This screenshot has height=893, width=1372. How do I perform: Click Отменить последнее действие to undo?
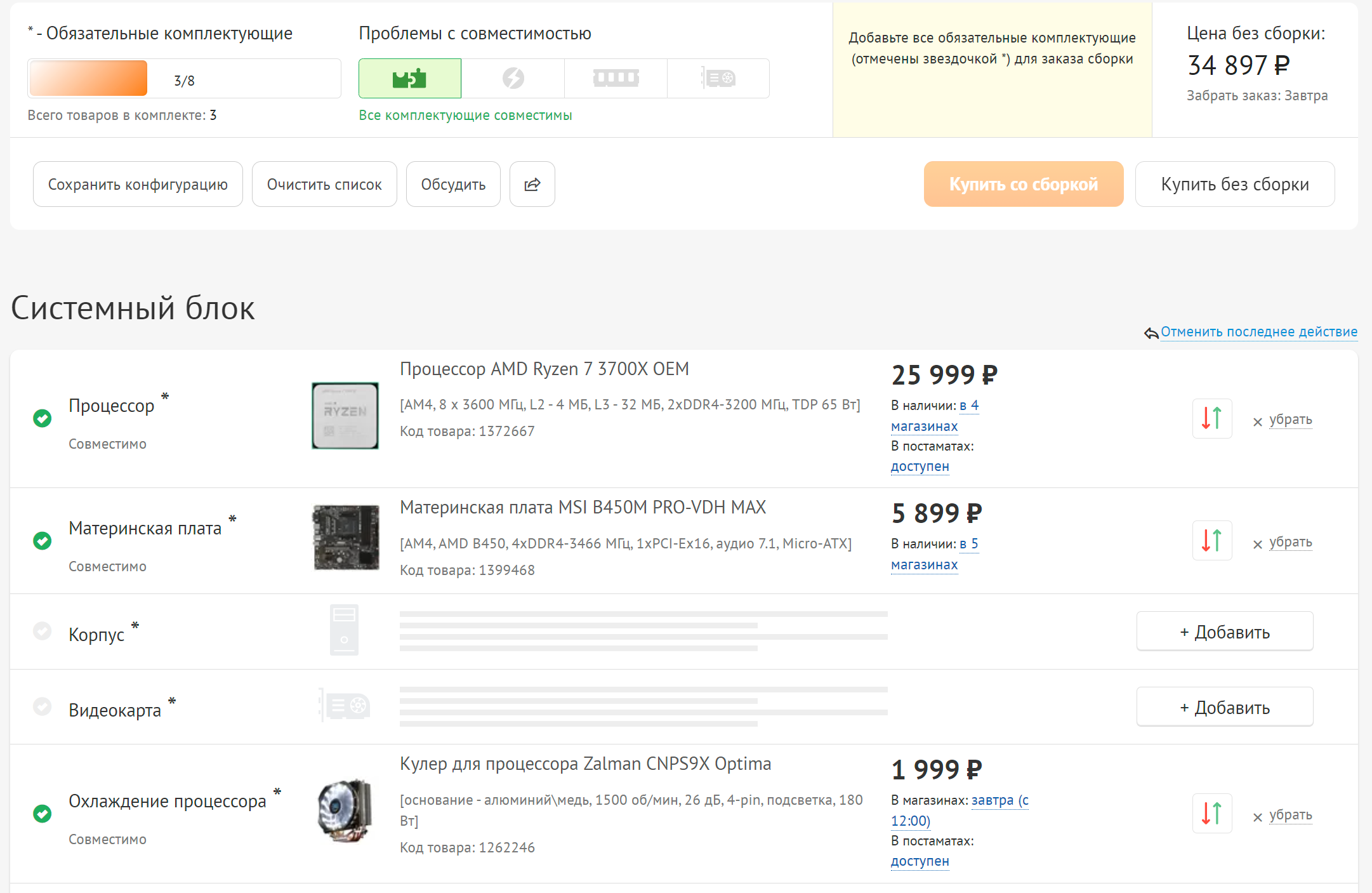1259,331
